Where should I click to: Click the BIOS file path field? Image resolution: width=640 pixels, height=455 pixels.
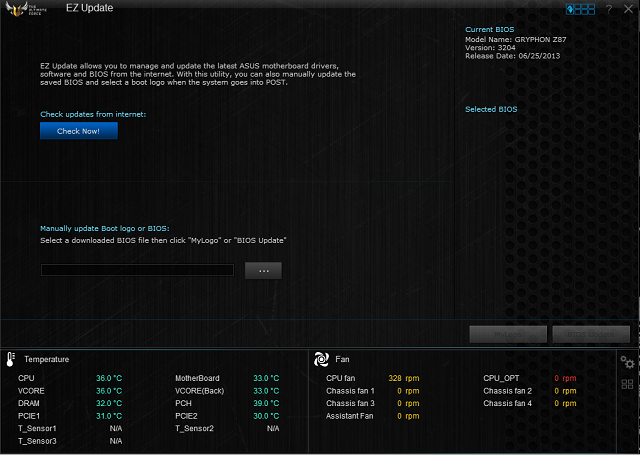click(x=137, y=270)
